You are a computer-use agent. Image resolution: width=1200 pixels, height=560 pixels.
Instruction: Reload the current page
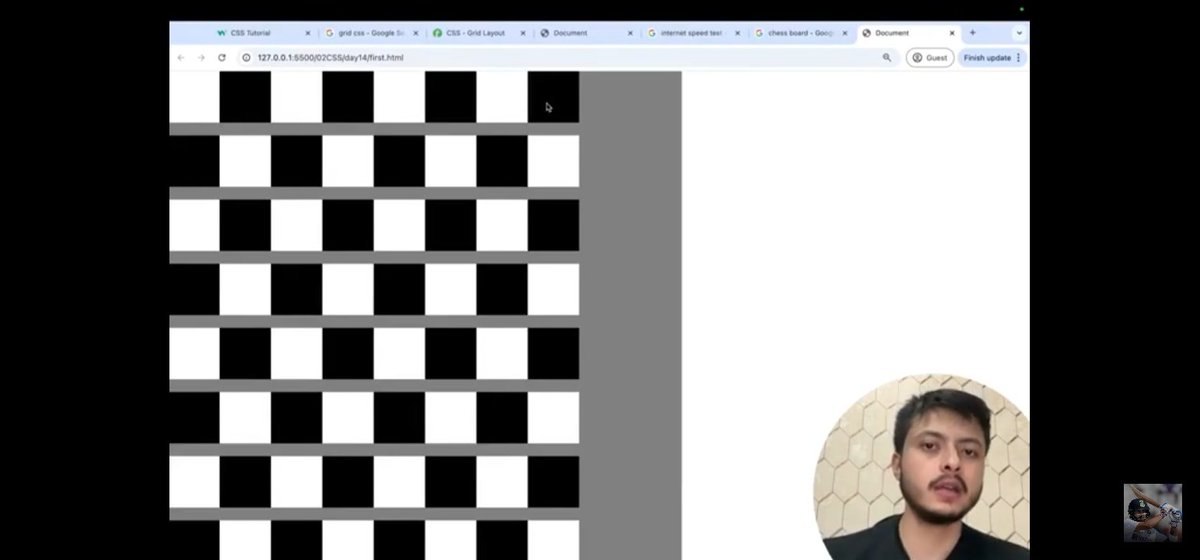[x=222, y=58]
